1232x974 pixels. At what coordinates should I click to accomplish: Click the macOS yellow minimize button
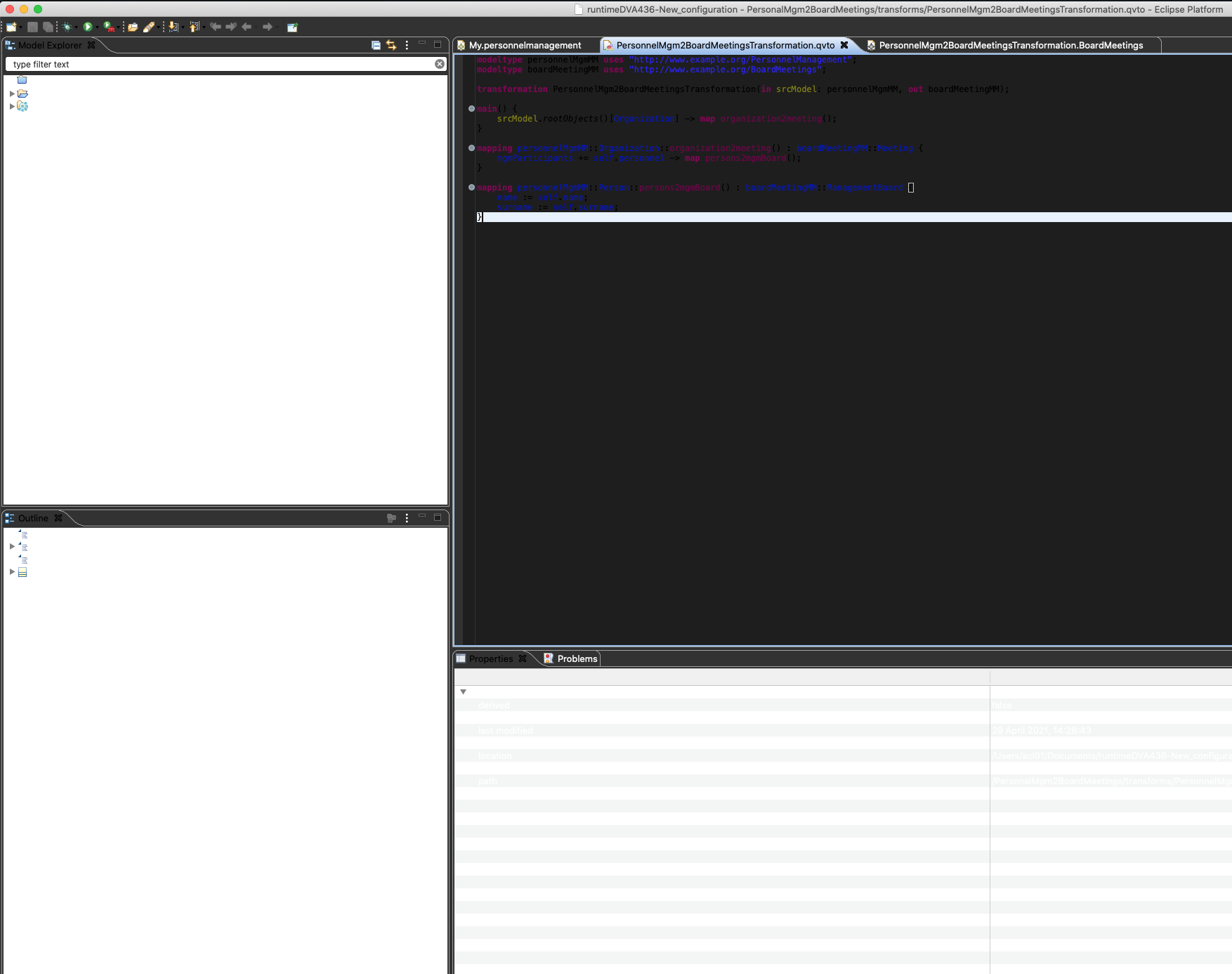[24, 9]
